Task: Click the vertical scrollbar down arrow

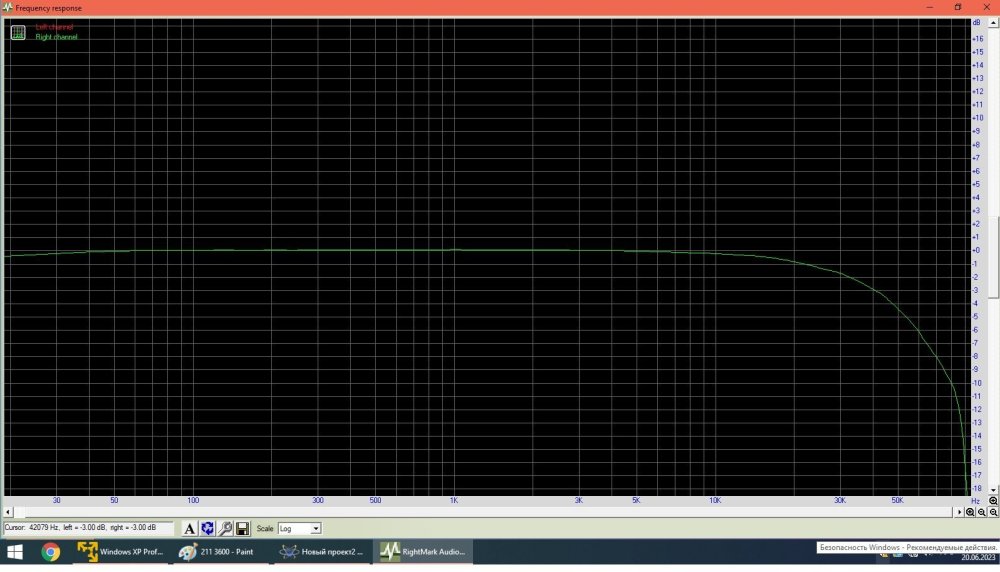Action: click(x=993, y=489)
